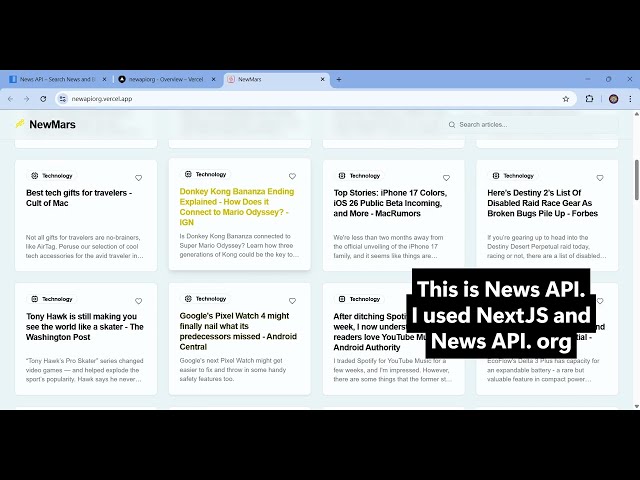Viewport: 640px width, 480px height.
Task: Click the 'Is Donkey Kong Bananza connected' description
Action: 239,245
